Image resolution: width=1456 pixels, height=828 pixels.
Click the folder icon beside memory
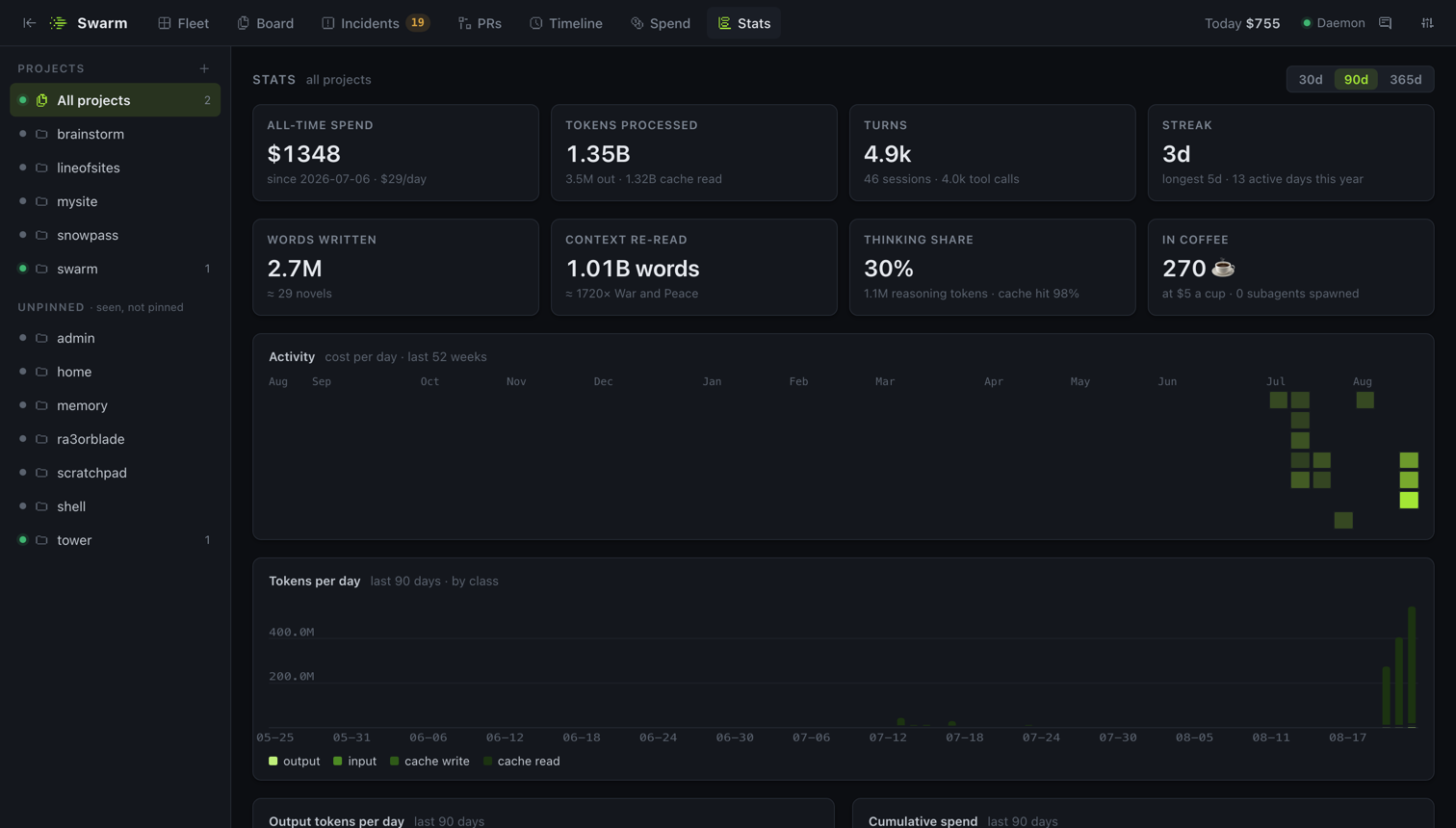click(41, 405)
